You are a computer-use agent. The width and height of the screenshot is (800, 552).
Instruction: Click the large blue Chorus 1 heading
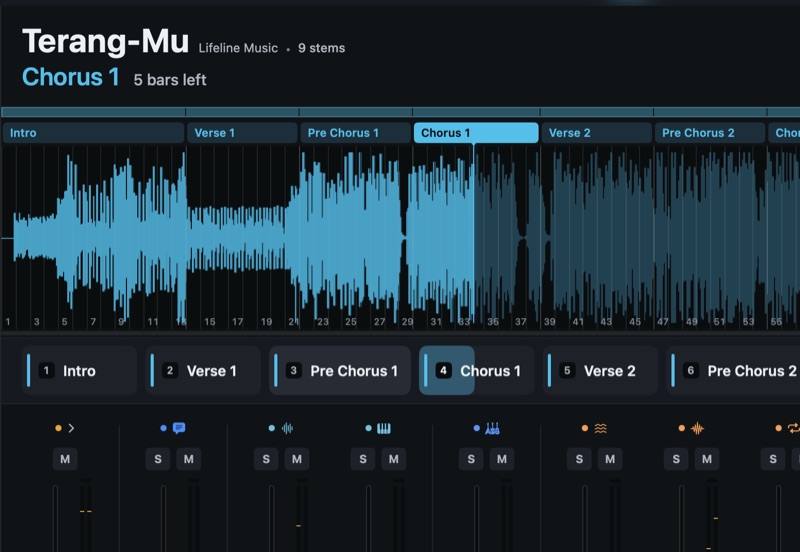pyautogui.click(x=71, y=77)
